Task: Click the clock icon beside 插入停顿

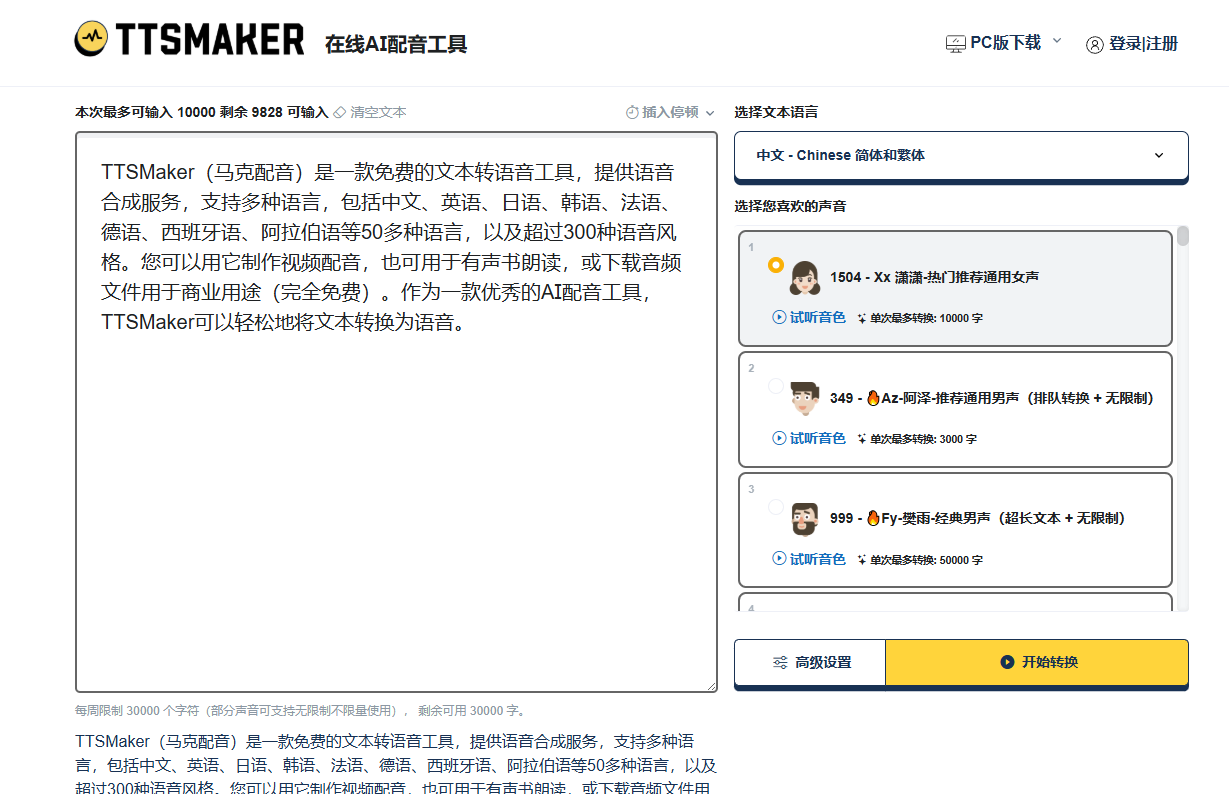Action: [x=632, y=112]
